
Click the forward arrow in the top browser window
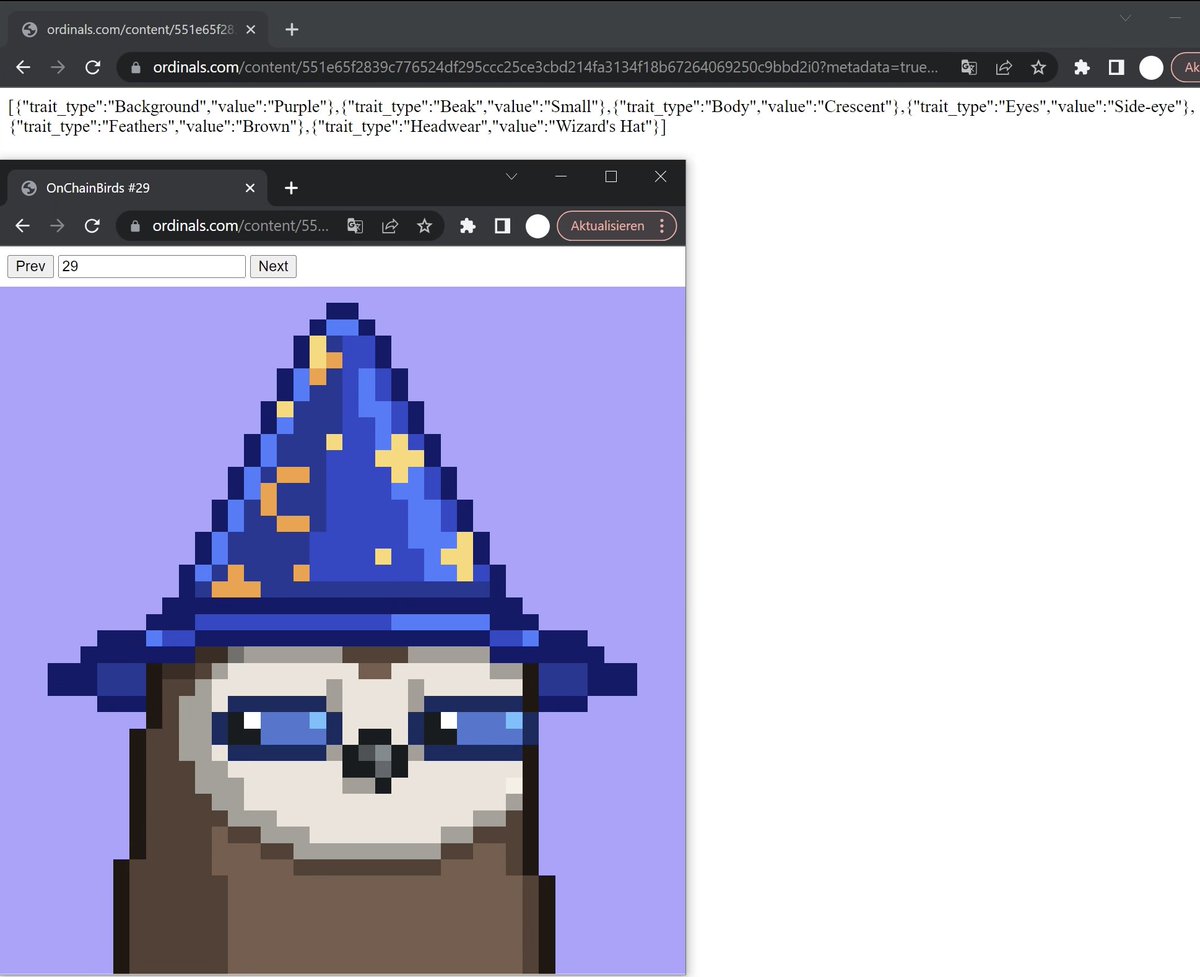pos(57,67)
